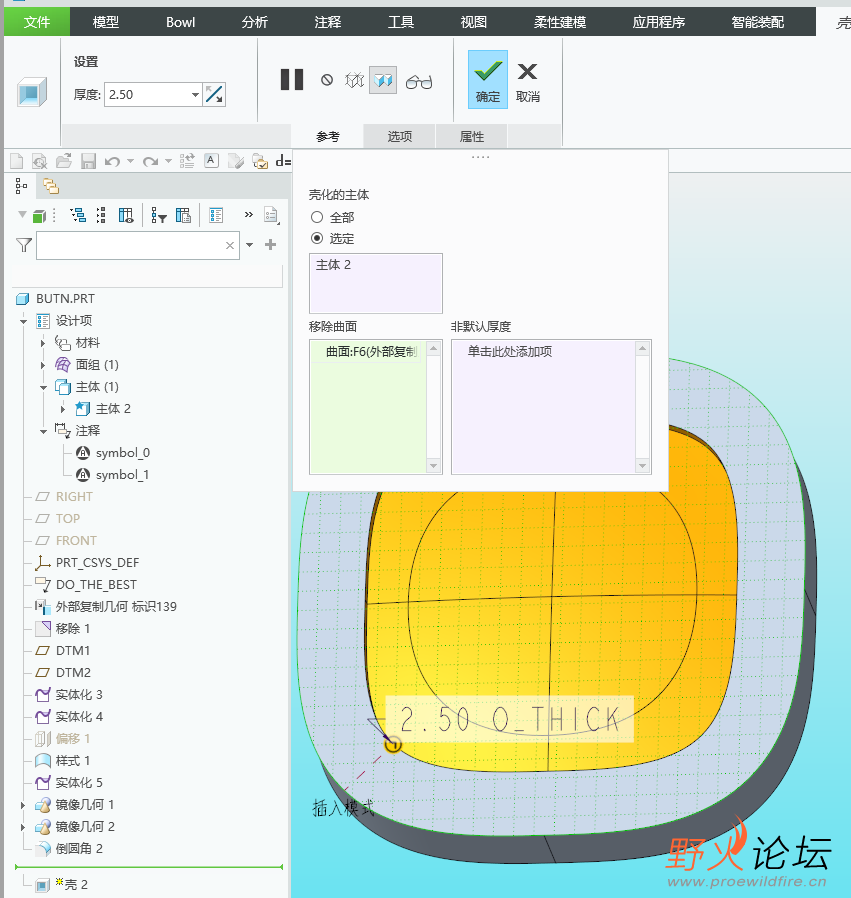Click the 主体 2 collector entry
The image size is (851, 898).
pyautogui.click(x=333, y=265)
